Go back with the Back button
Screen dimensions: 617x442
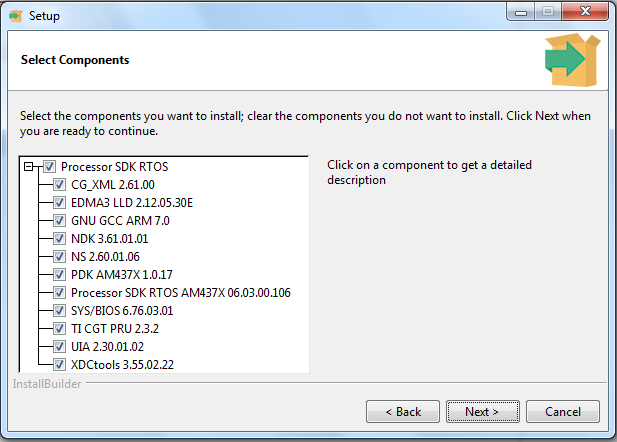[403, 411]
